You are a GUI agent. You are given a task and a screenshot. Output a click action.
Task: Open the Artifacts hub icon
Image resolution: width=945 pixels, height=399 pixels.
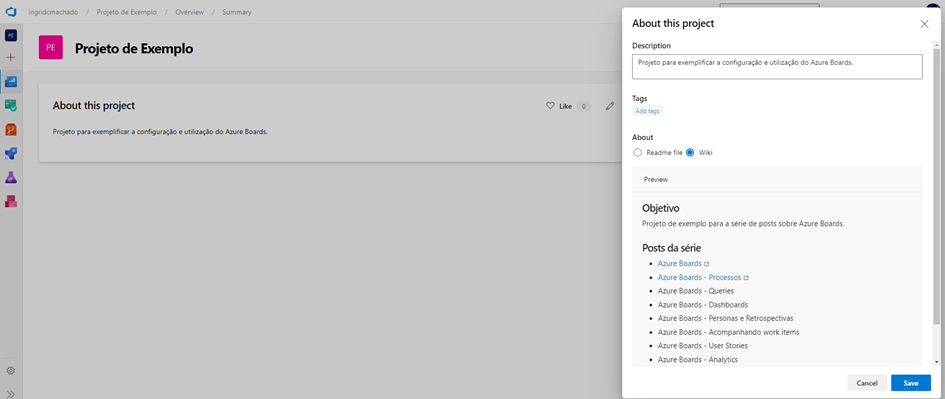click(x=11, y=201)
